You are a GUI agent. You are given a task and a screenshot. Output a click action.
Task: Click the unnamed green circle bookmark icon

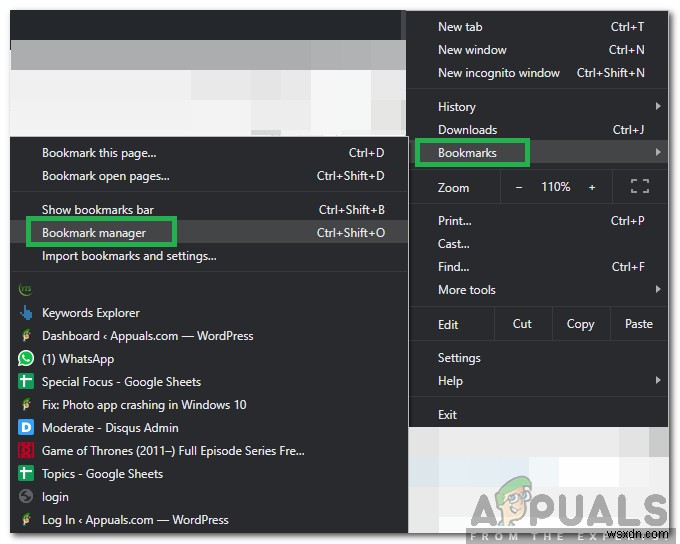26,289
